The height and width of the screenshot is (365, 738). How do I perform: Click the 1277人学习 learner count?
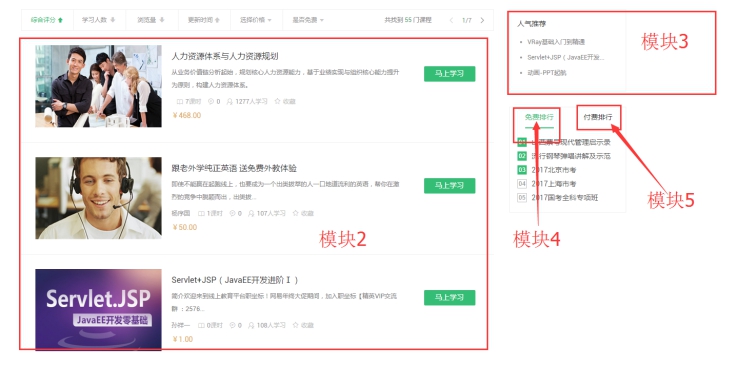pyautogui.click(x=251, y=102)
